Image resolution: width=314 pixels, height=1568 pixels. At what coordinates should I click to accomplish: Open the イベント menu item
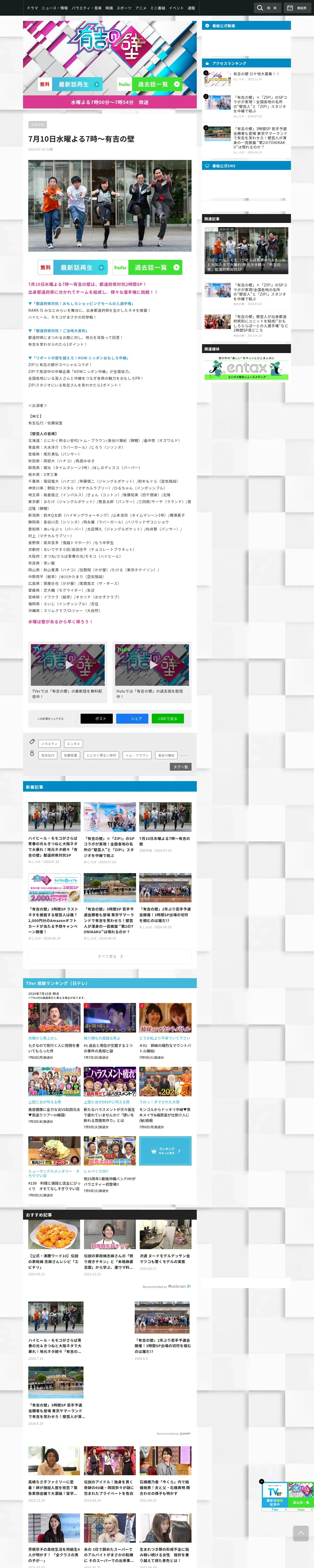(x=176, y=8)
